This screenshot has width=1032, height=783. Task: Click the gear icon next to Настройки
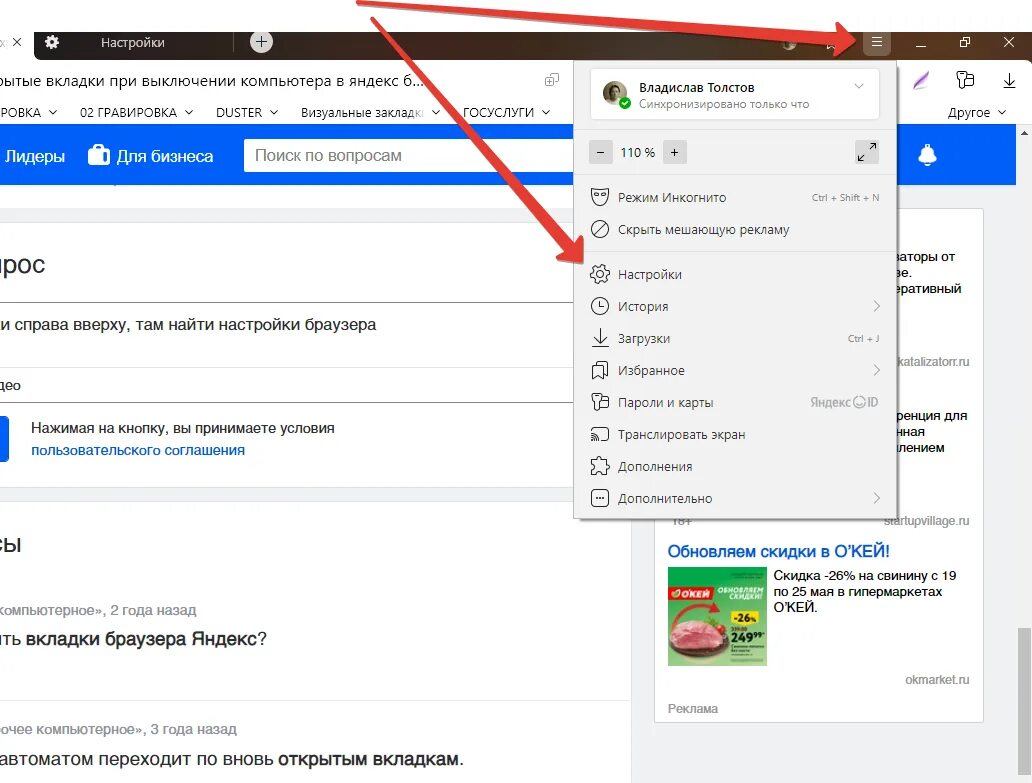tap(599, 274)
